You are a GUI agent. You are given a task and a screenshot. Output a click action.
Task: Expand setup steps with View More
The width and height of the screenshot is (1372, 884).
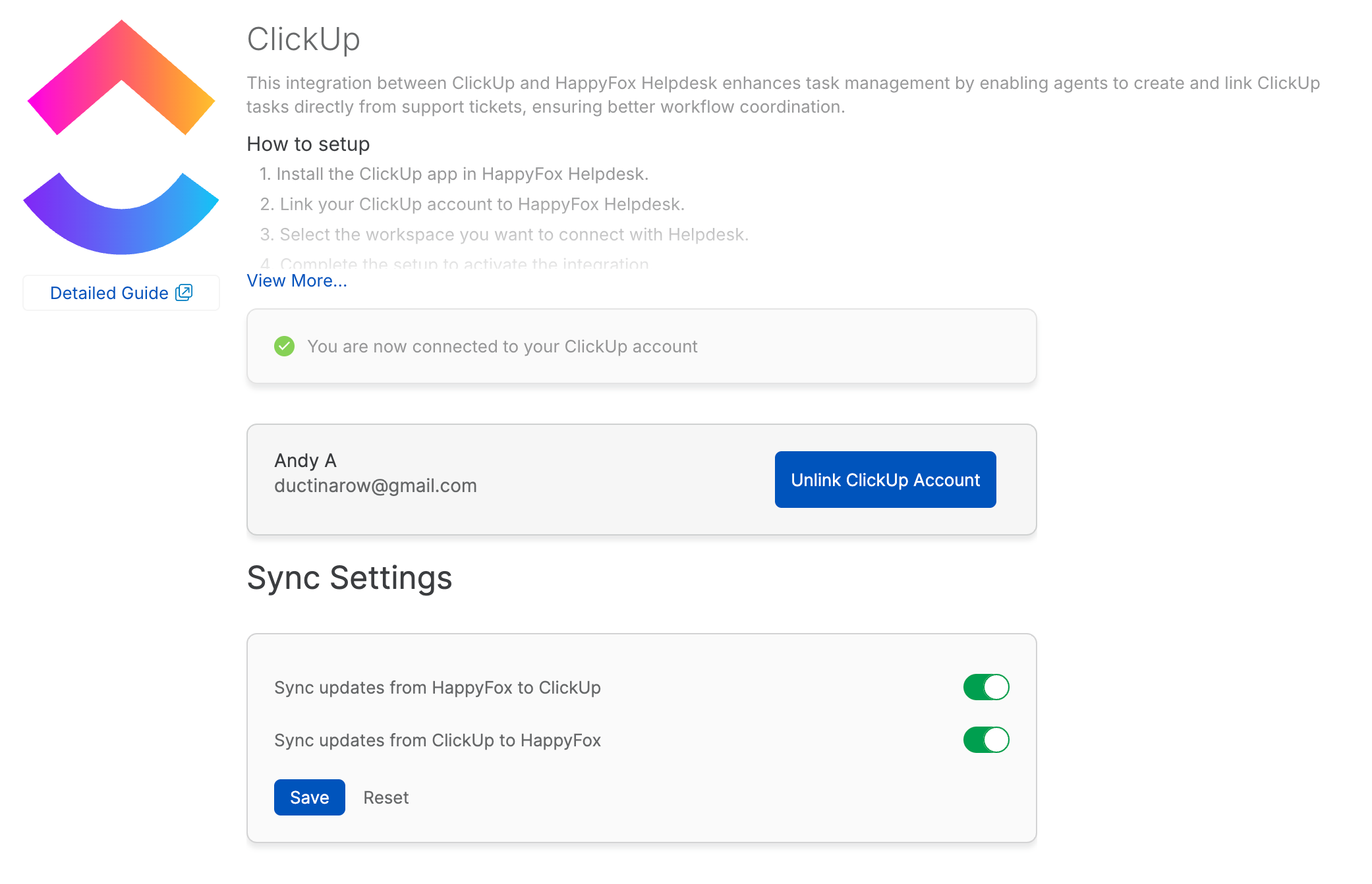click(x=297, y=281)
